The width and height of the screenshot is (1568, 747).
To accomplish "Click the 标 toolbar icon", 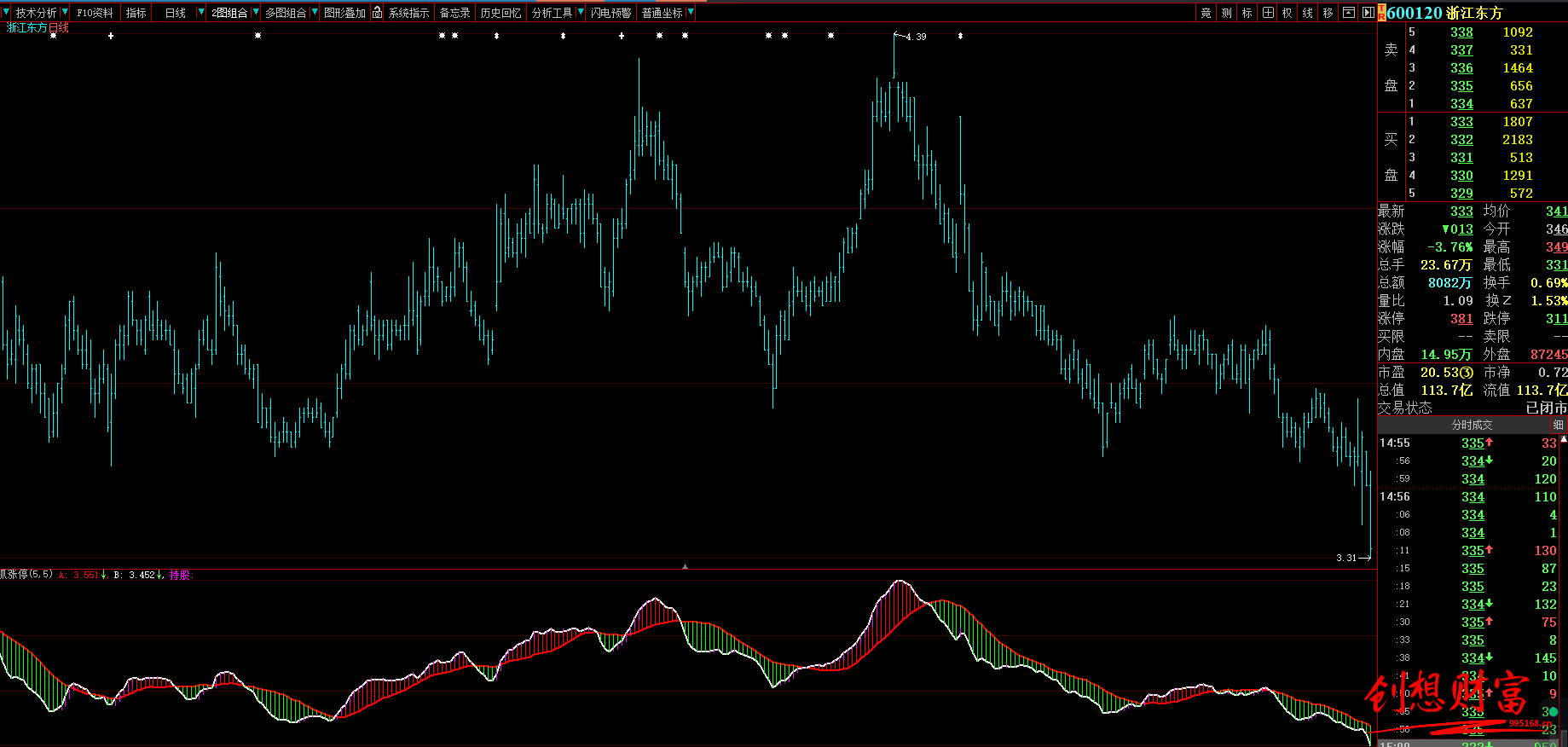I will [x=1247, y=13].
